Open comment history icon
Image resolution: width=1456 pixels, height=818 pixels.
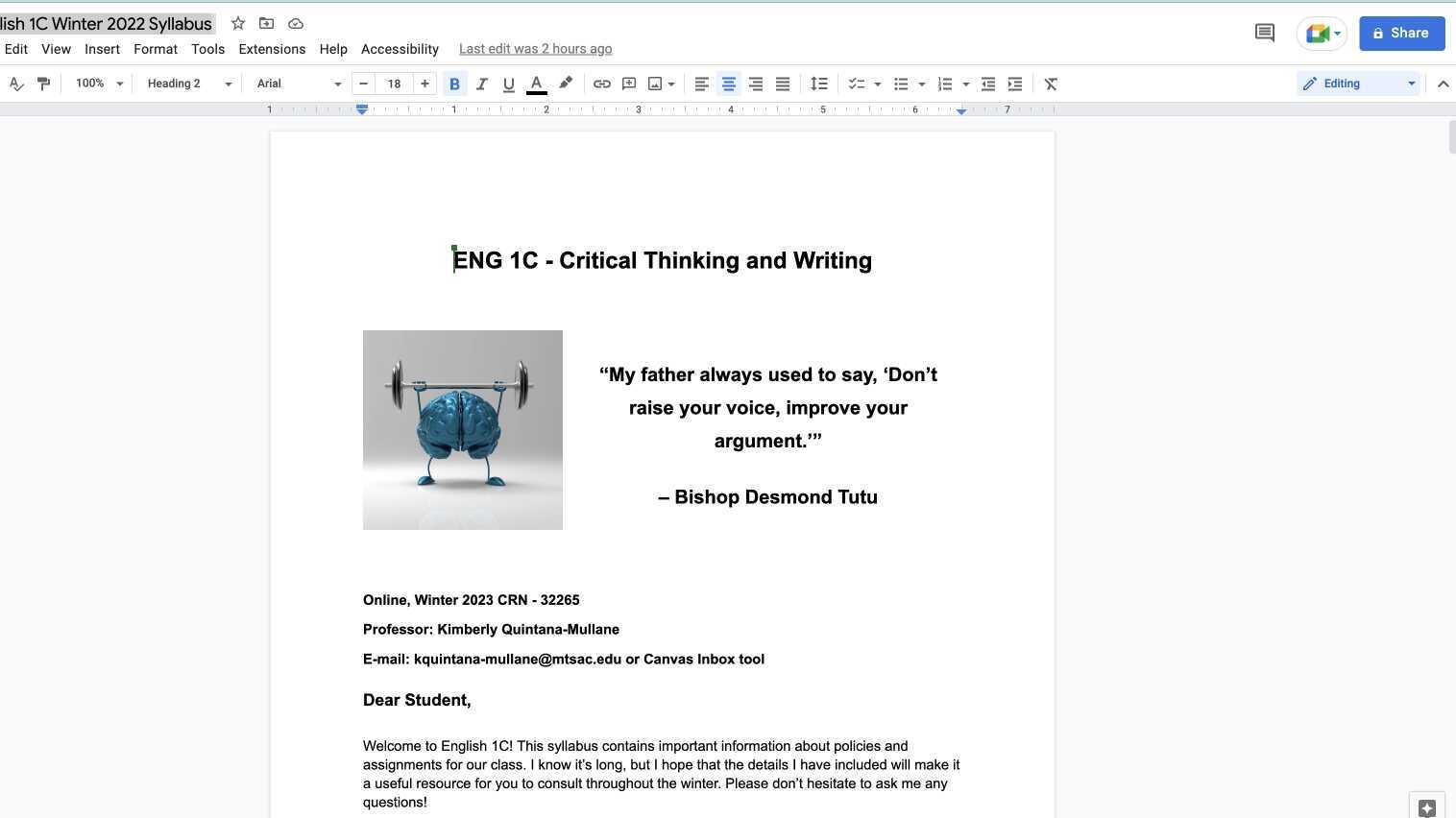[1265, 33]
